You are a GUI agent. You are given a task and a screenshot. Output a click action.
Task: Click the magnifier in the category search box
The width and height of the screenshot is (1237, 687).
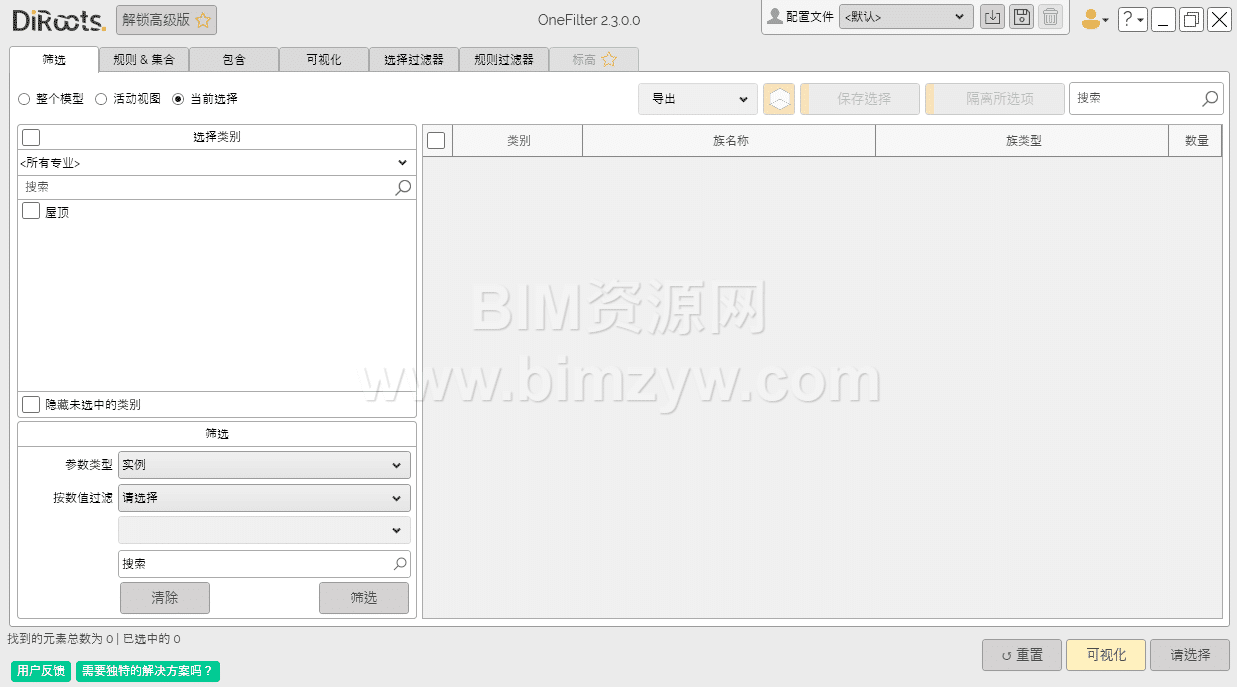coord(403,187)
